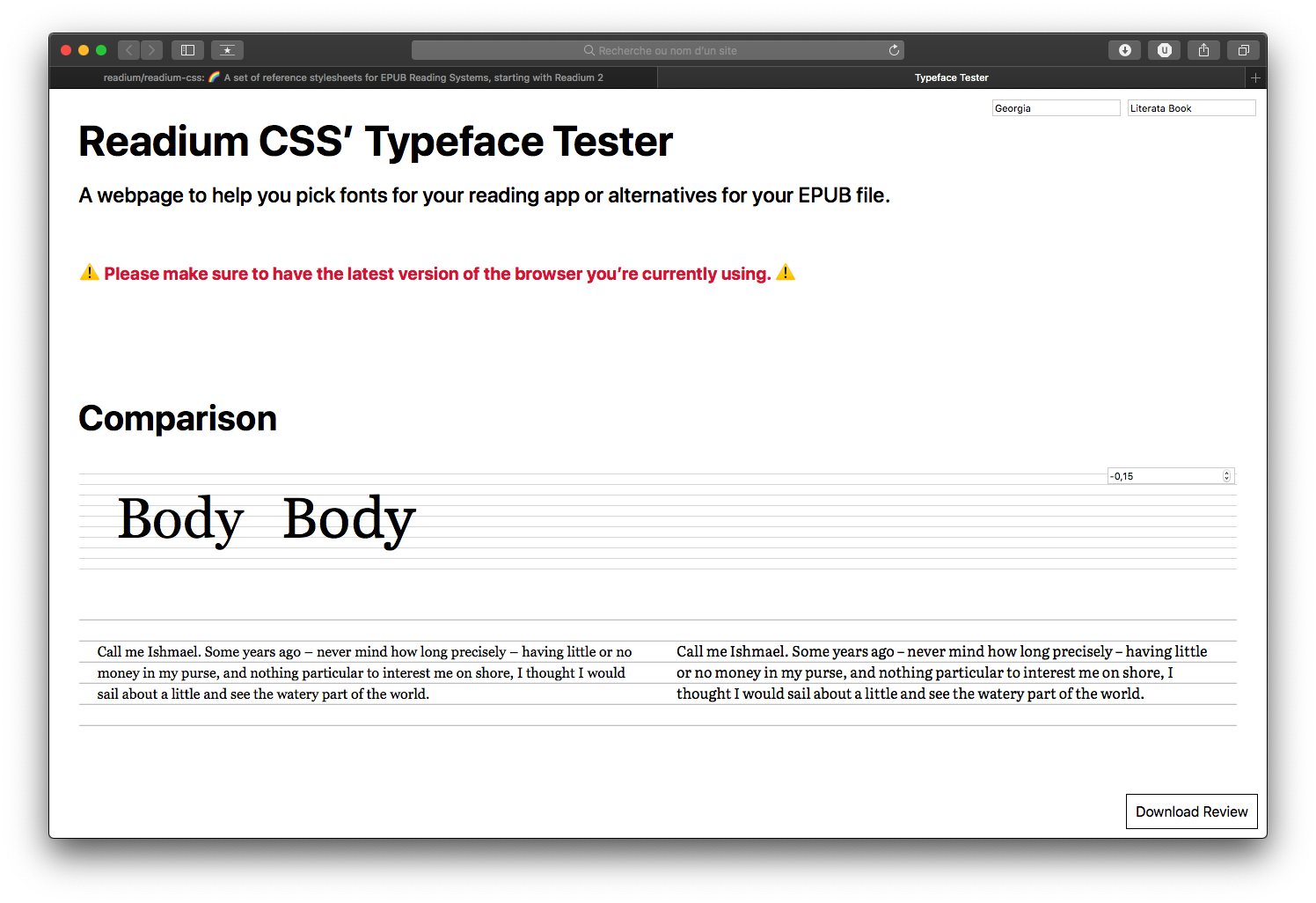Click the Georgia 'Body' sample text
Viewport: 1316px width, 903px height.
(x=181, y=519)
